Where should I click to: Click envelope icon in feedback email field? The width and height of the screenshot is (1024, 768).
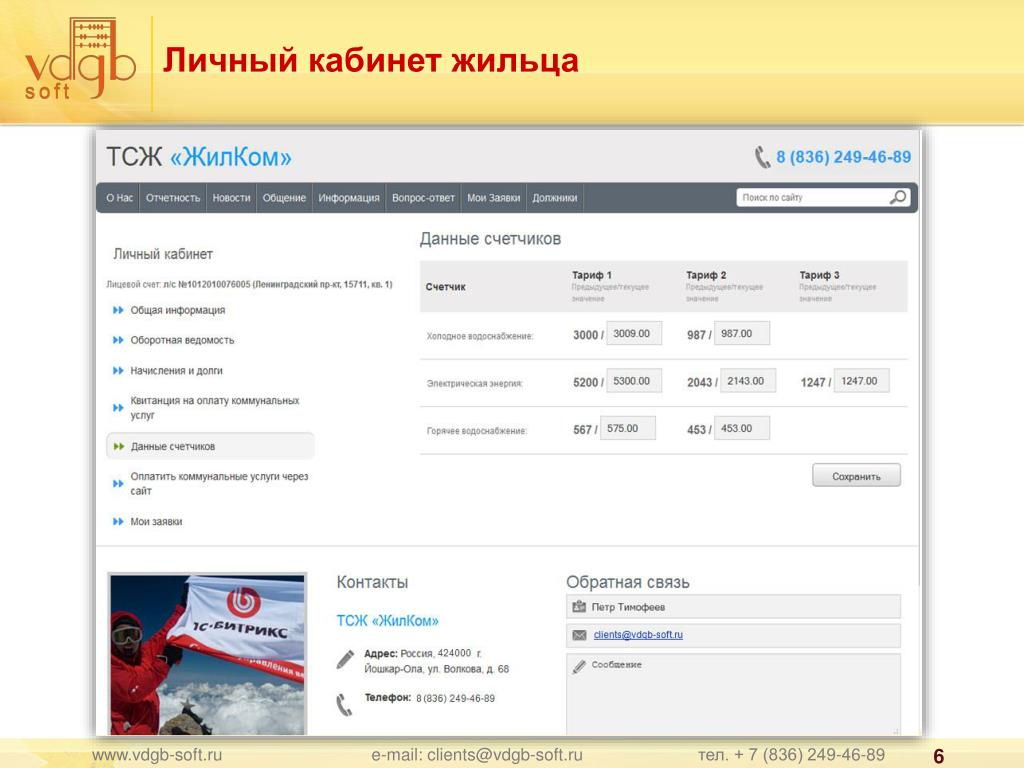(x=579, y=635)
